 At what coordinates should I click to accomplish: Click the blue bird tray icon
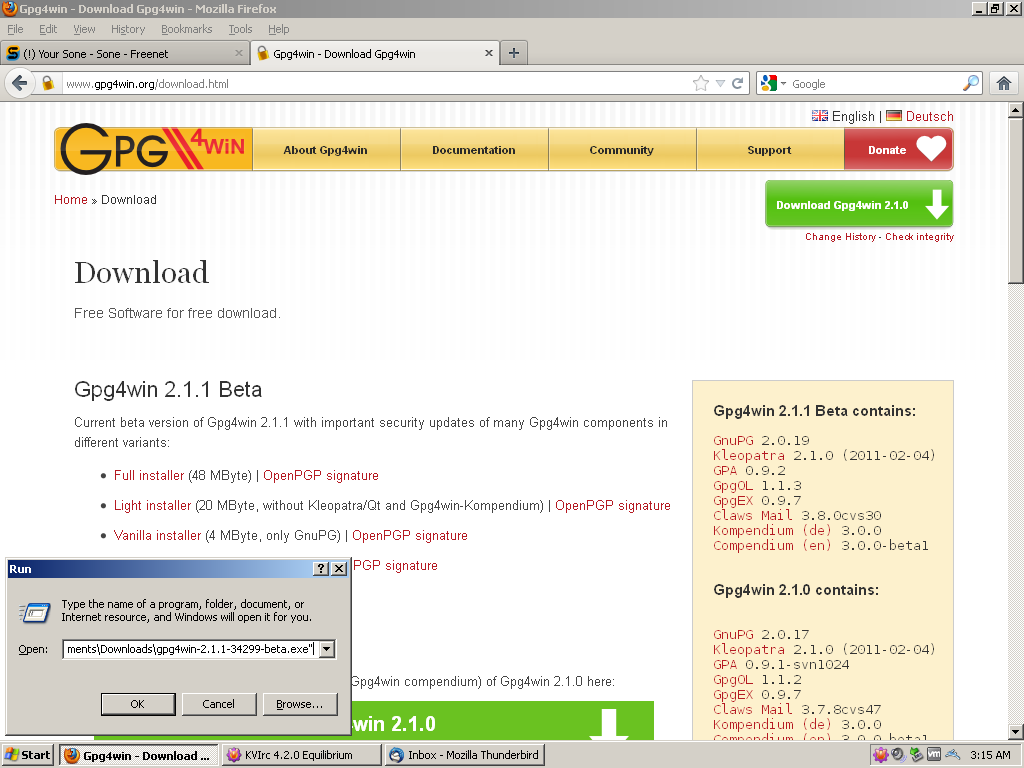(952, 755)
